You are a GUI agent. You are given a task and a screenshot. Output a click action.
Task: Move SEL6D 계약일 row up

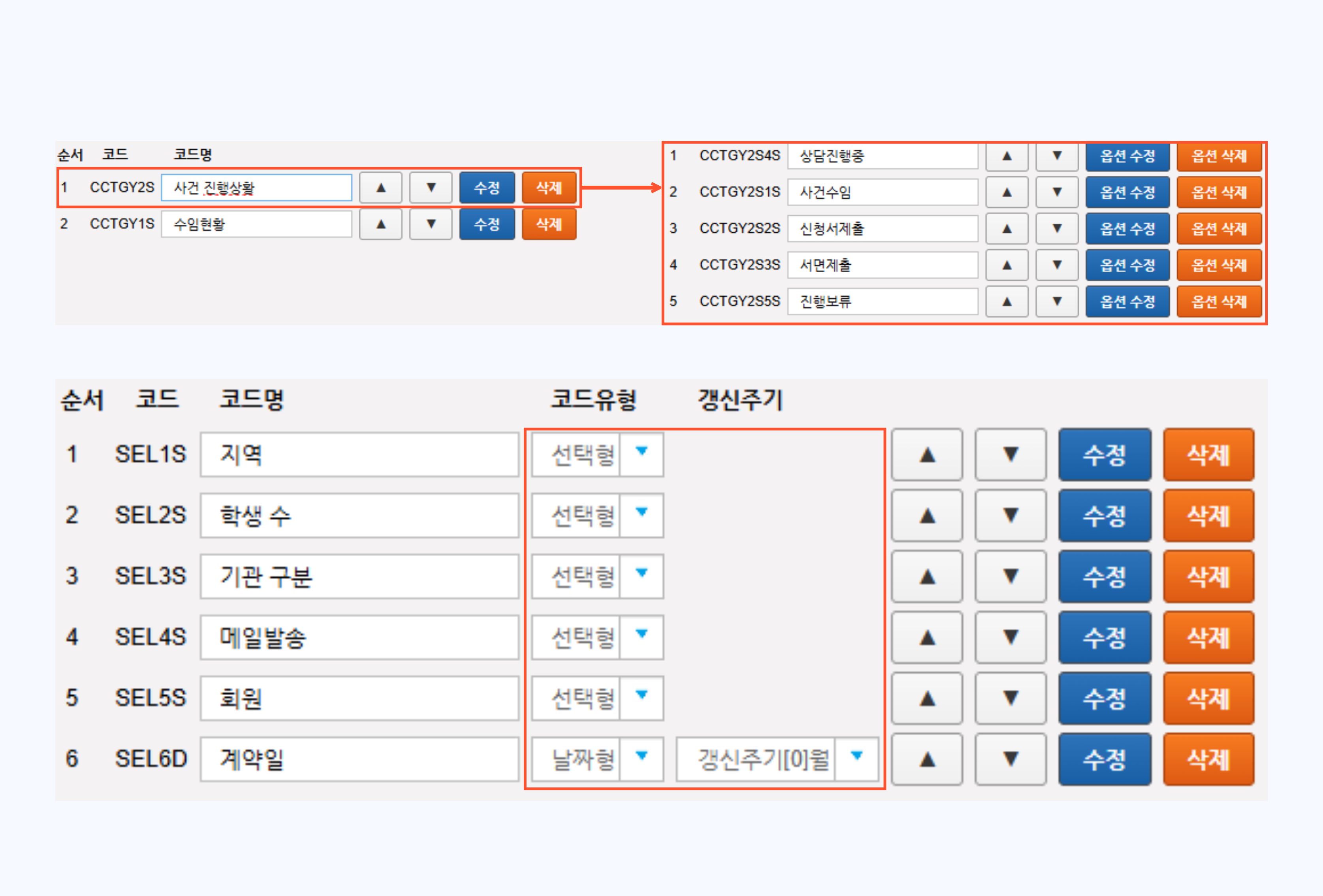(x=927, y=759)
